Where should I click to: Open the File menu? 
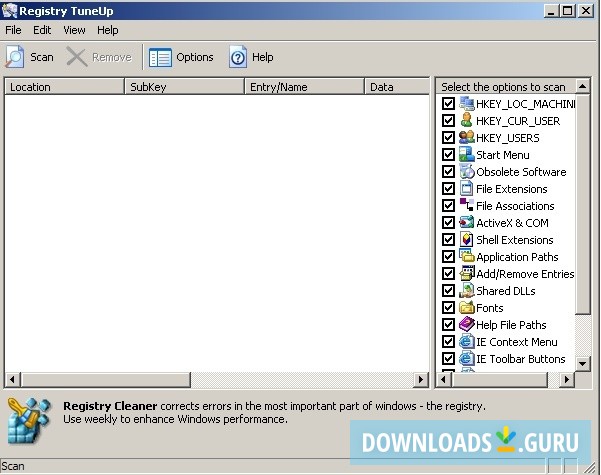point(13,30)
